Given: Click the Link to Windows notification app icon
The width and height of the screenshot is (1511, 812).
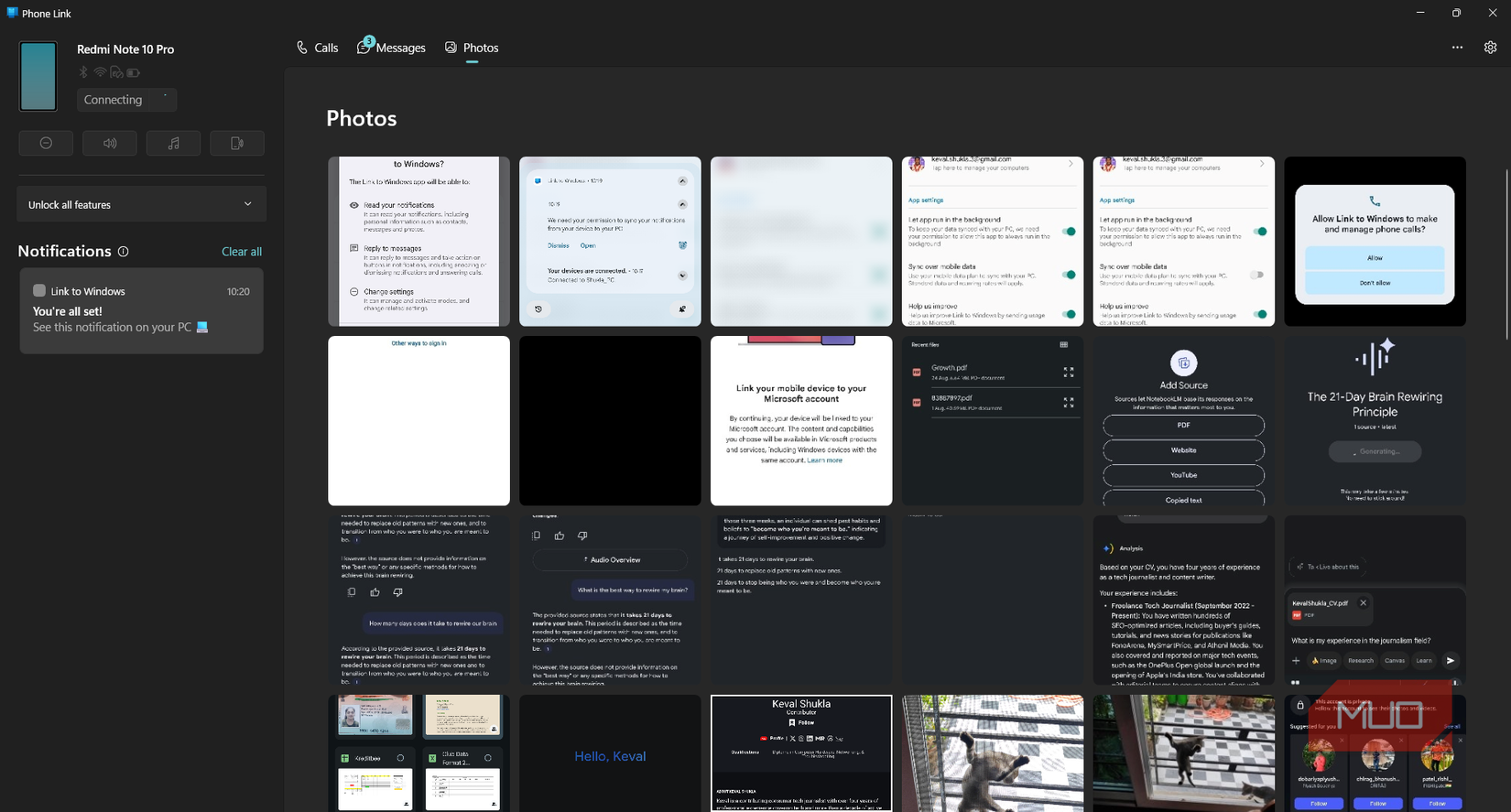Looking at the screenshot, I should tap(39, 290).
